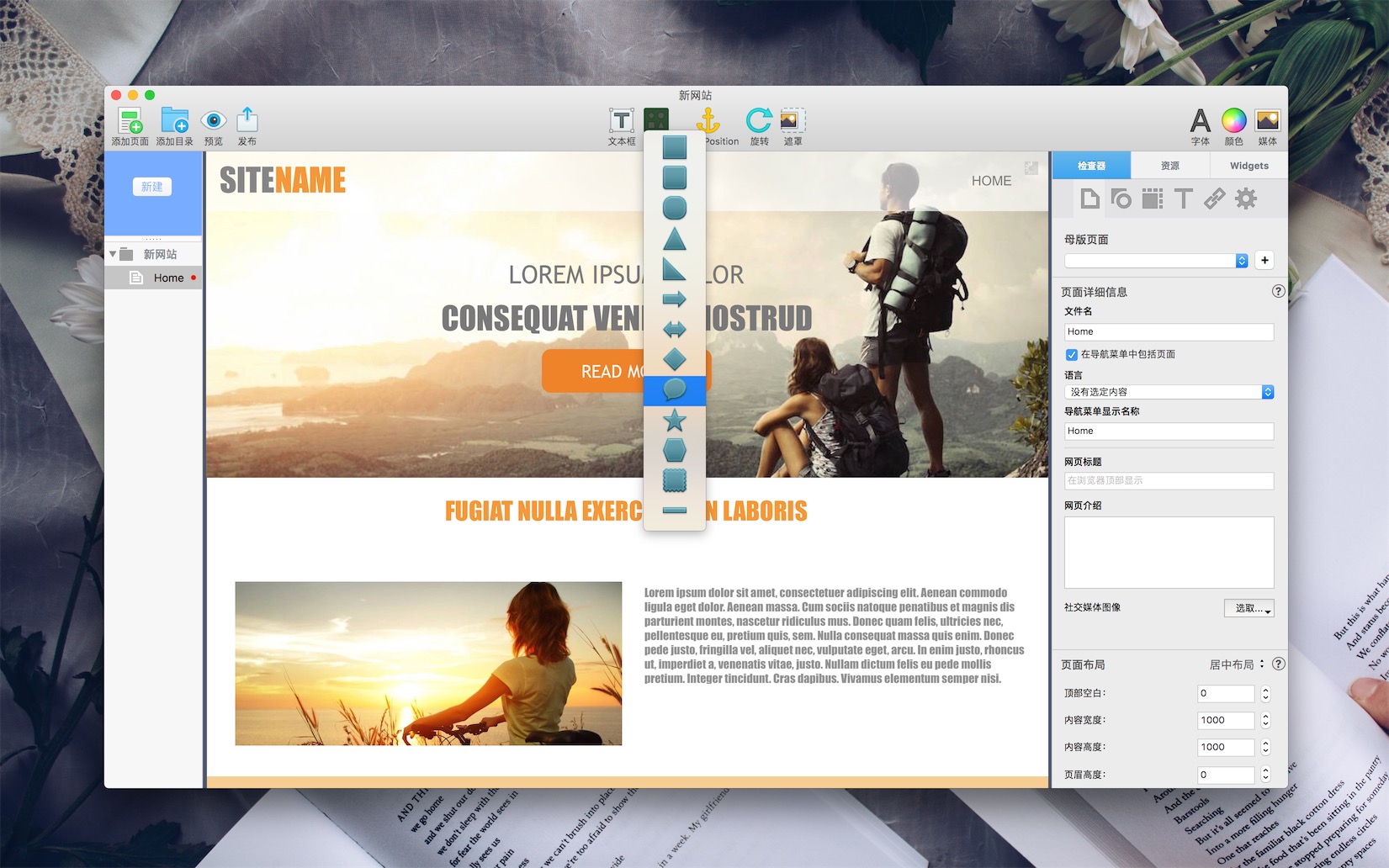Image resolution: width=1389 pixels, height=868 pixels.
Task: Open the settings gear inspector icon
Action: (1246, 198)
